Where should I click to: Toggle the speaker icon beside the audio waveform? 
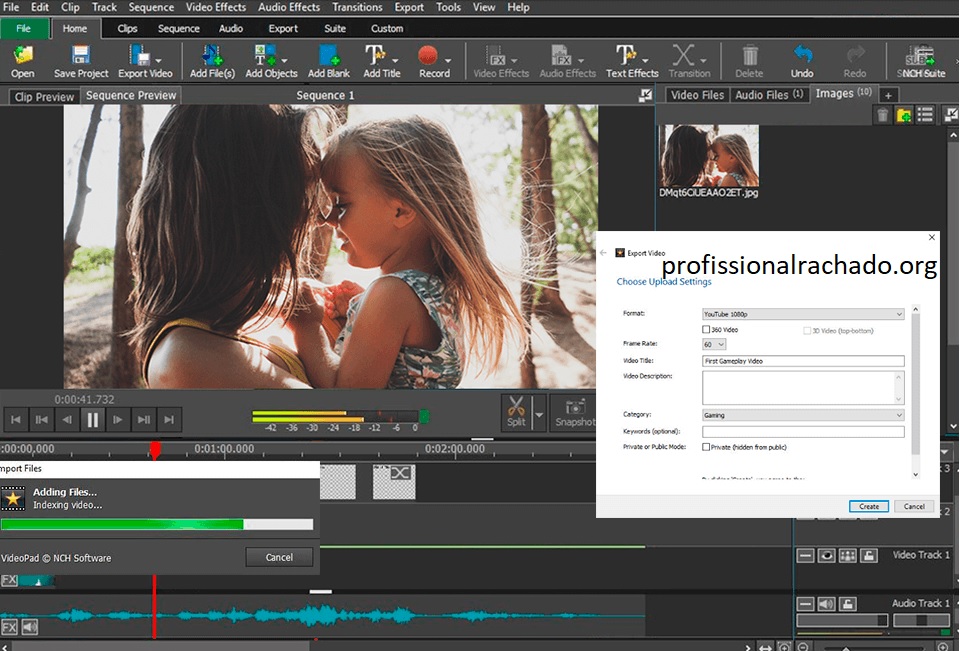[x=29, y=627]
